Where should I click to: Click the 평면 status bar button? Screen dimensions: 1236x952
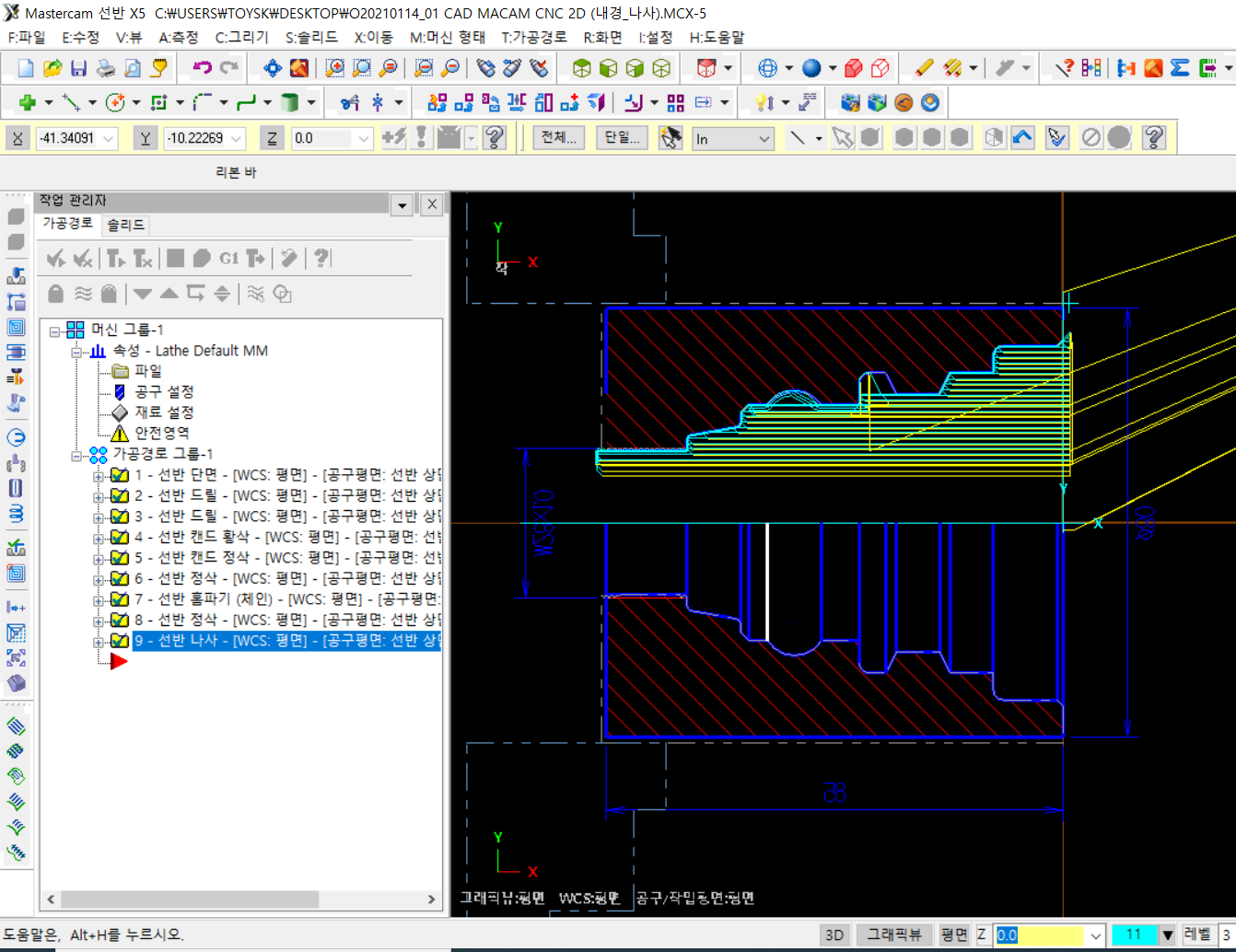(954, 935)
